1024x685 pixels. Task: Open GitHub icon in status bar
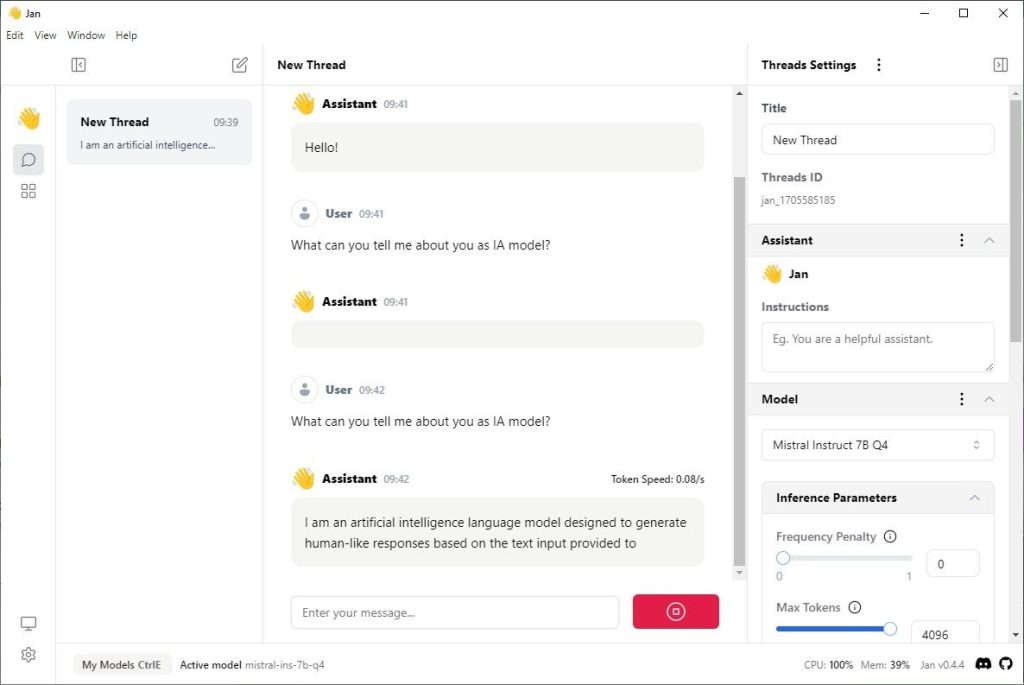click(1006, 664)
